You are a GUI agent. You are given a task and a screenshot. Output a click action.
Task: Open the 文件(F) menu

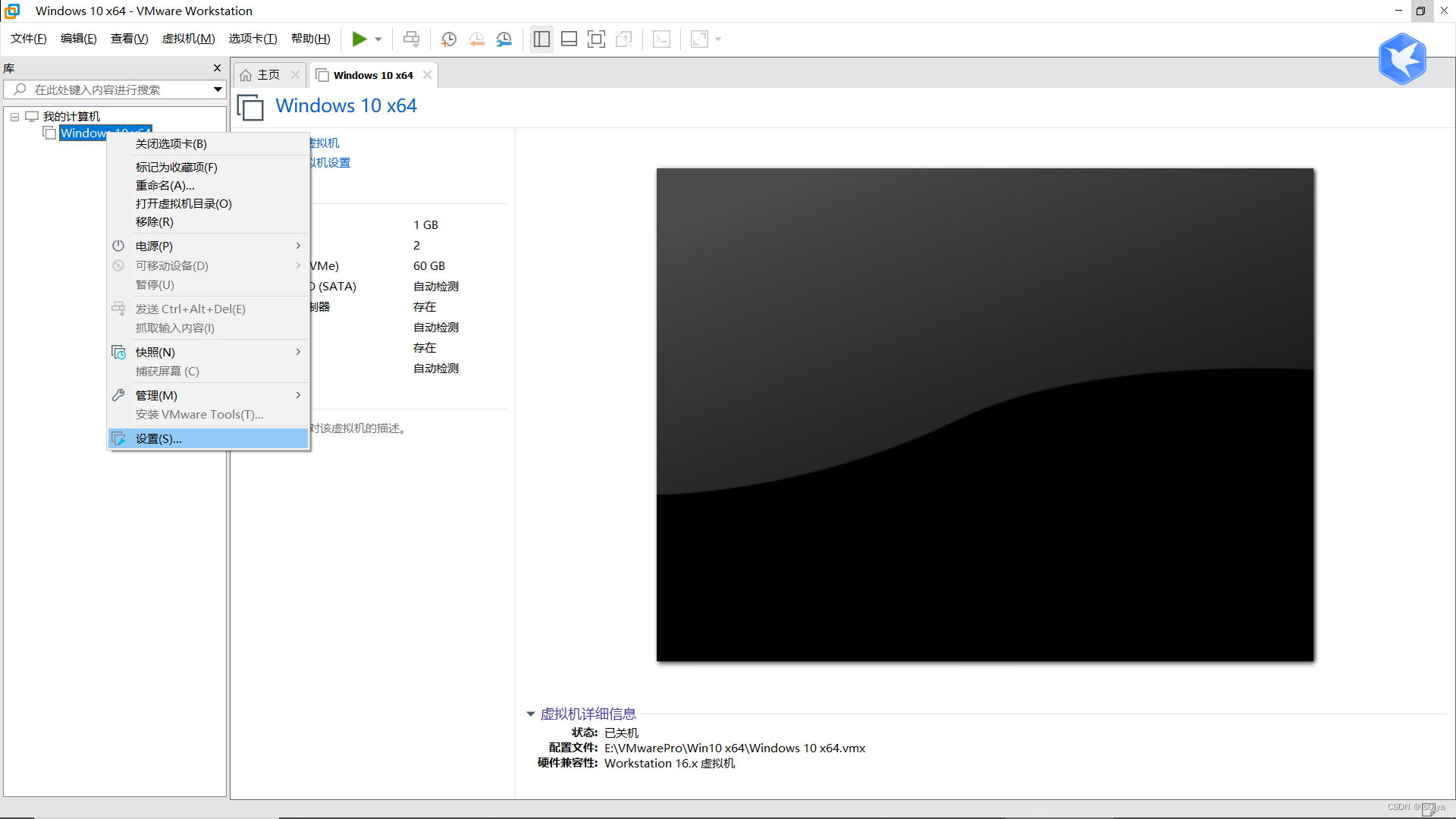pyautogui.click(x=29, y=39)
